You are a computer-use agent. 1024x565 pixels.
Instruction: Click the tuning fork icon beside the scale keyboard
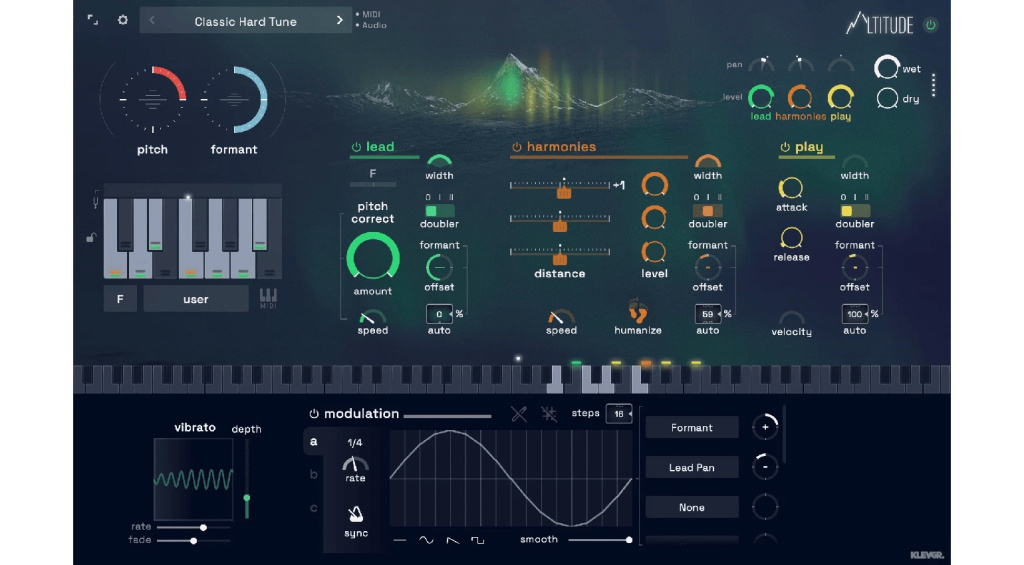pos(95,200)
